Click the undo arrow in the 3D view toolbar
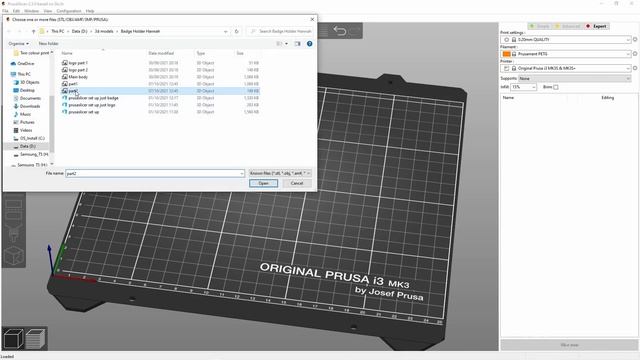The height and width of the screenshot is (360, 640). 340,31
